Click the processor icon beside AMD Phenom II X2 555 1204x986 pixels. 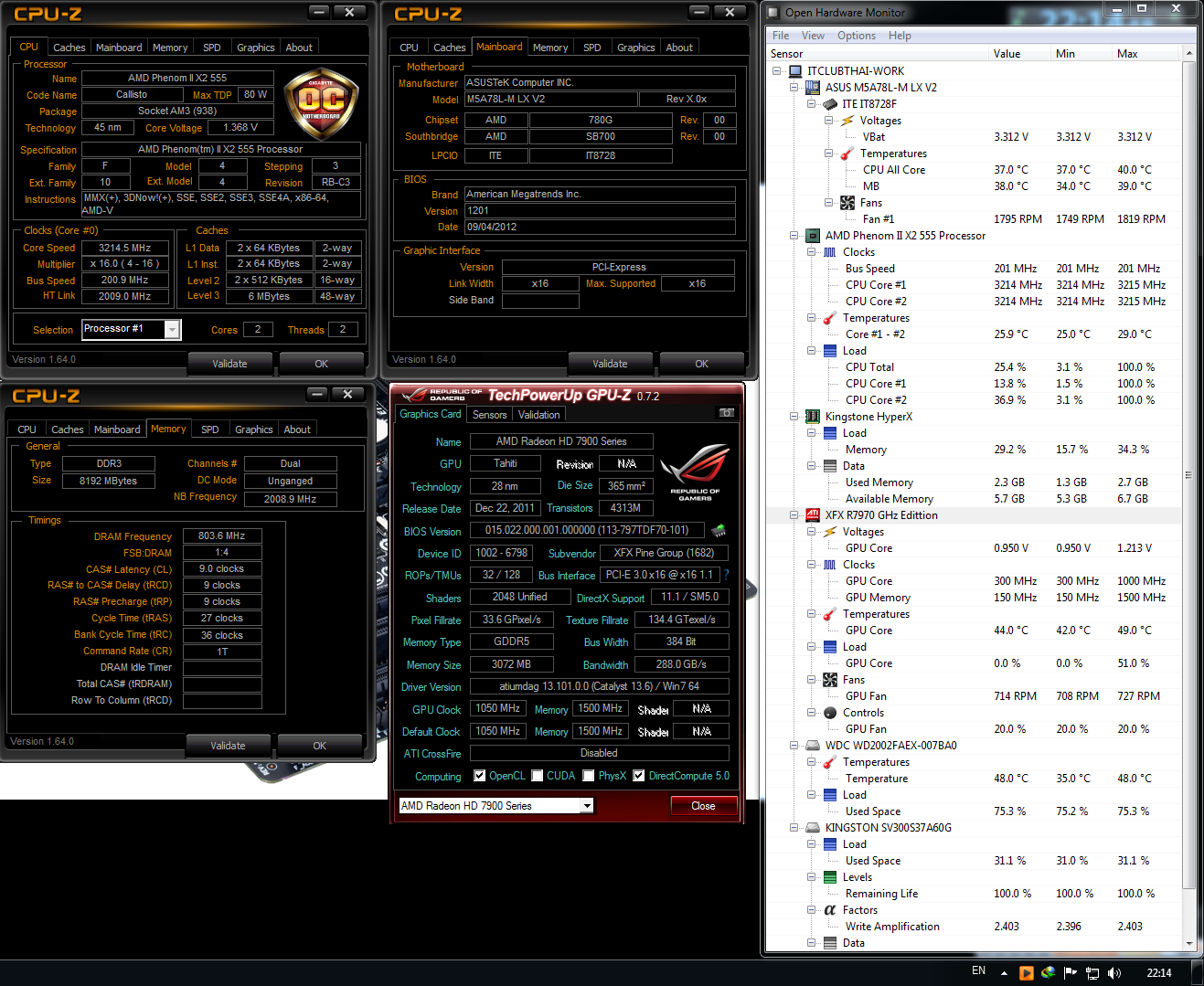[x=812, y=236]
